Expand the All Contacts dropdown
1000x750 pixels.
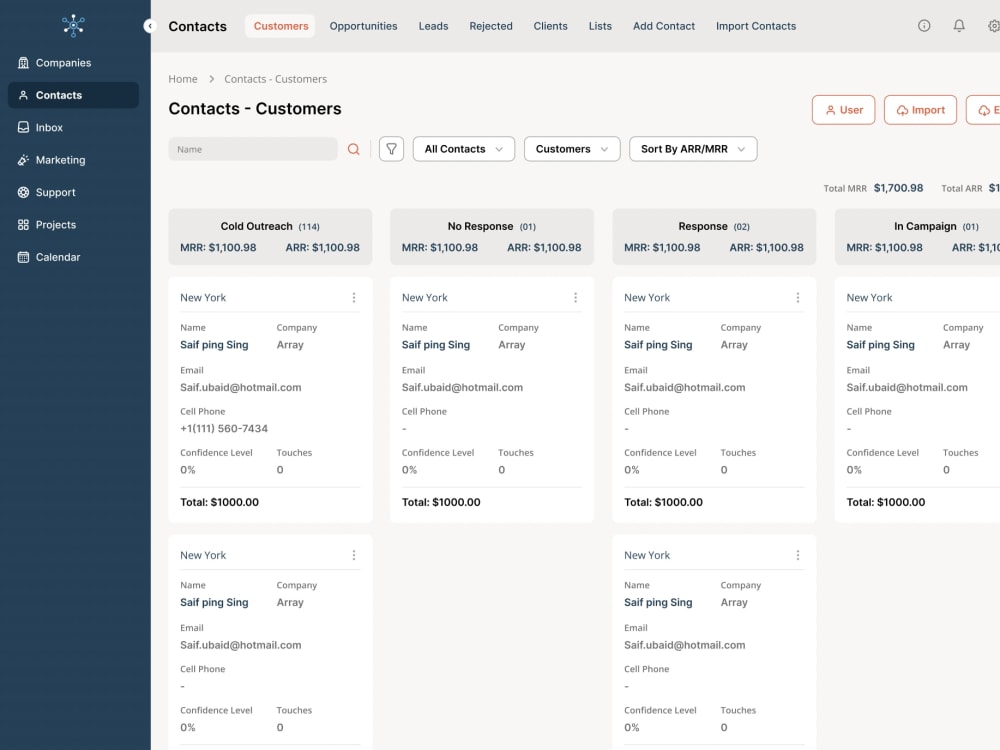point(464,149)
